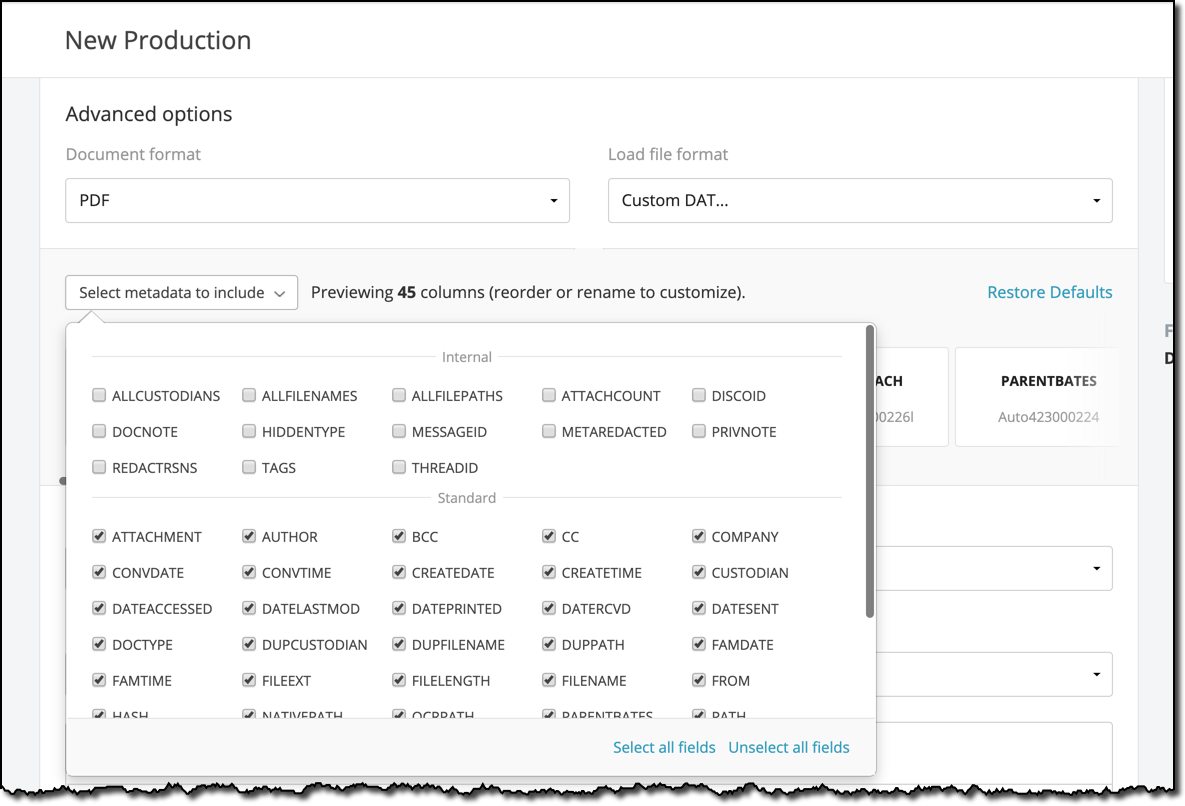Click Unselect all fields link
1185x806 pixels.
point(788,747)
